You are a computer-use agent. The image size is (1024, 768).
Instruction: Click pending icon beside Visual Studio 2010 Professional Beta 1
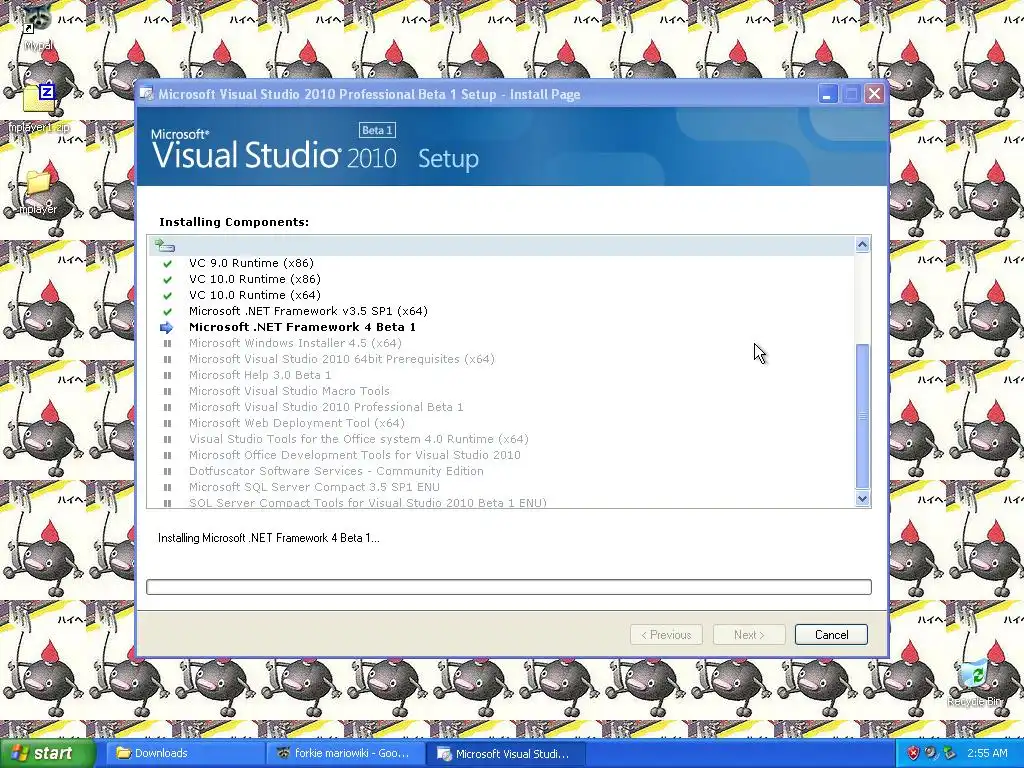click(x=167, y=408)
